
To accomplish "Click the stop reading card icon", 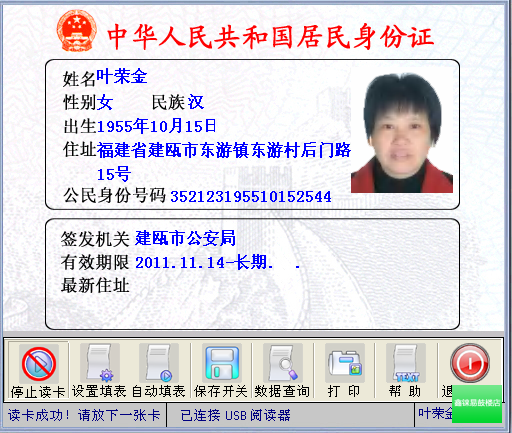I will tap(39, 364).
